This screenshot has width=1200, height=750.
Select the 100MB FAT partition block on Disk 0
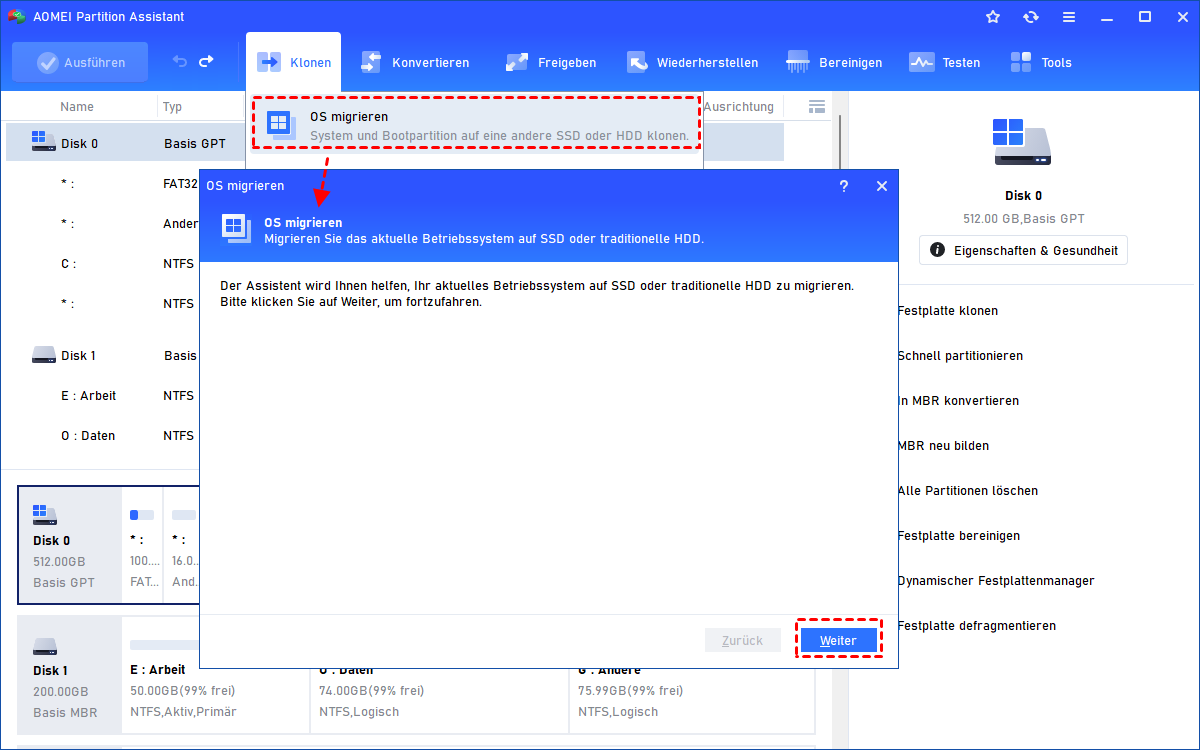click(x=143, y=546)
